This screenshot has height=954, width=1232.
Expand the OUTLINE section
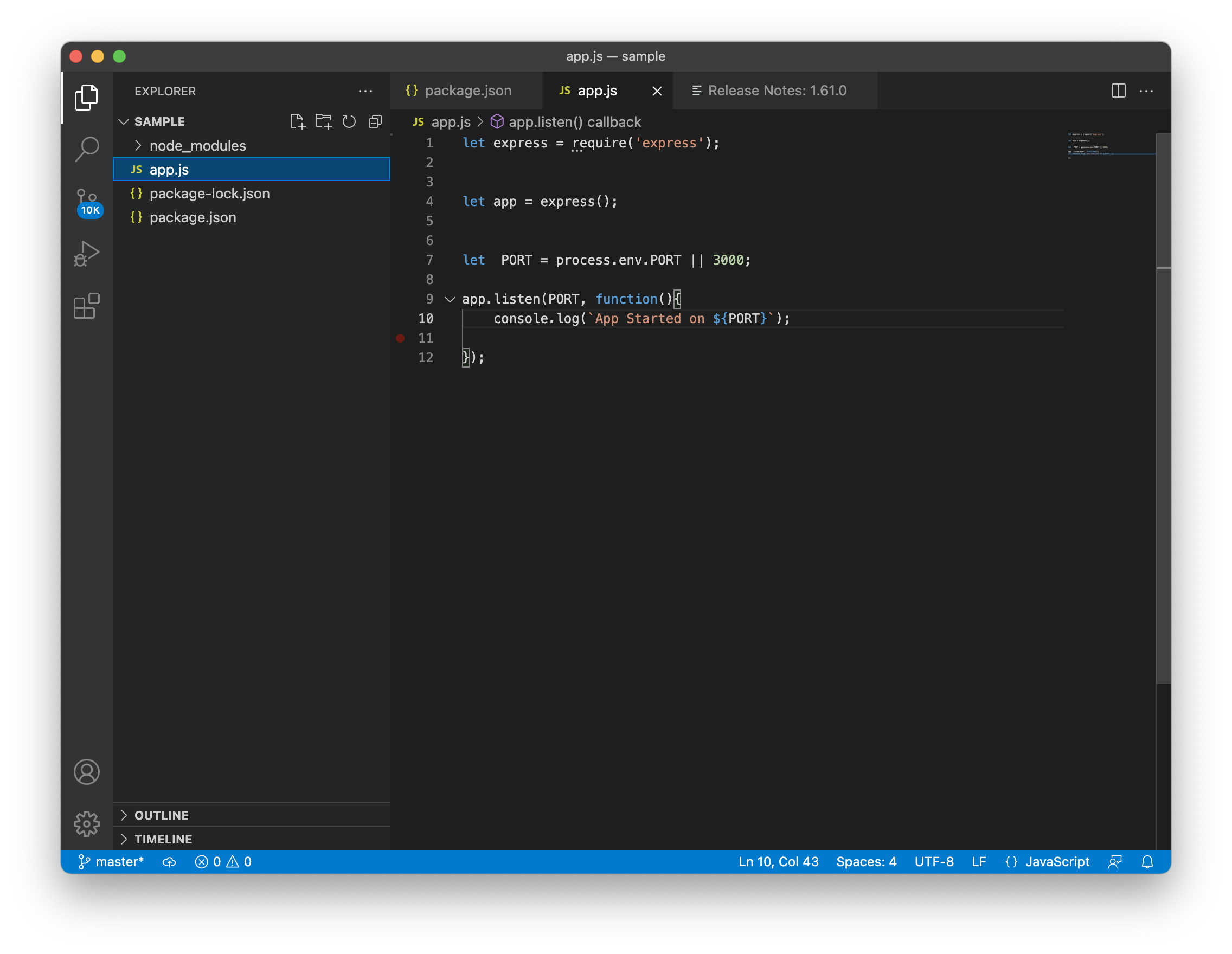coord(162,815)
